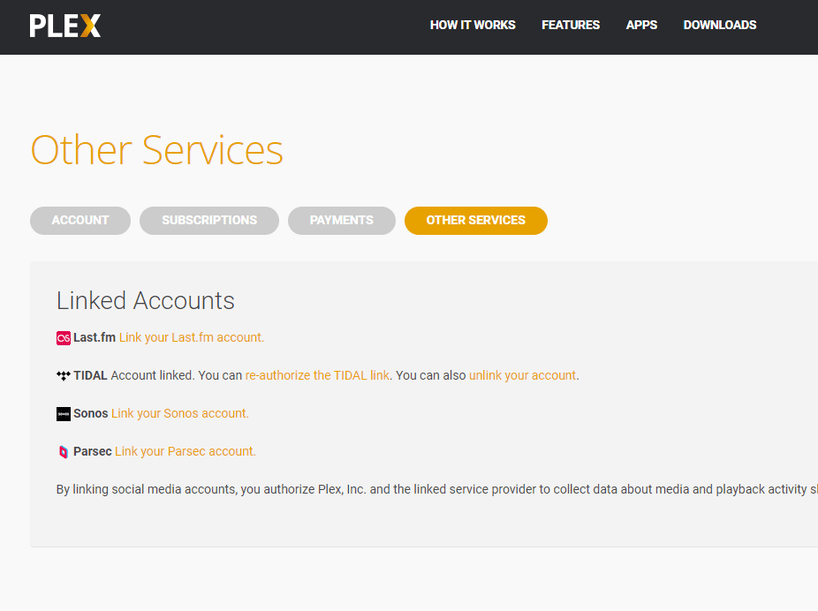Select the Other Services tab
The image size is (818, 611).
[x=476, y=220]
